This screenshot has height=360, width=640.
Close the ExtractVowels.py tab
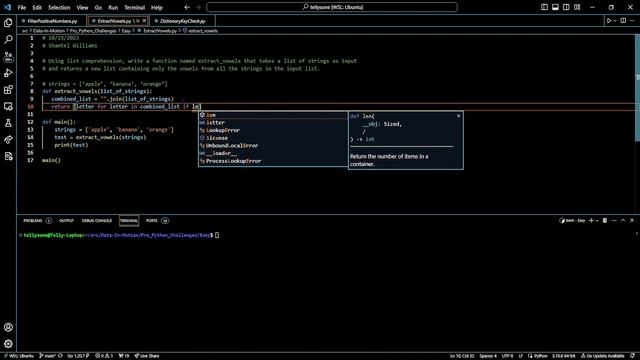click(x=144, y=21)
